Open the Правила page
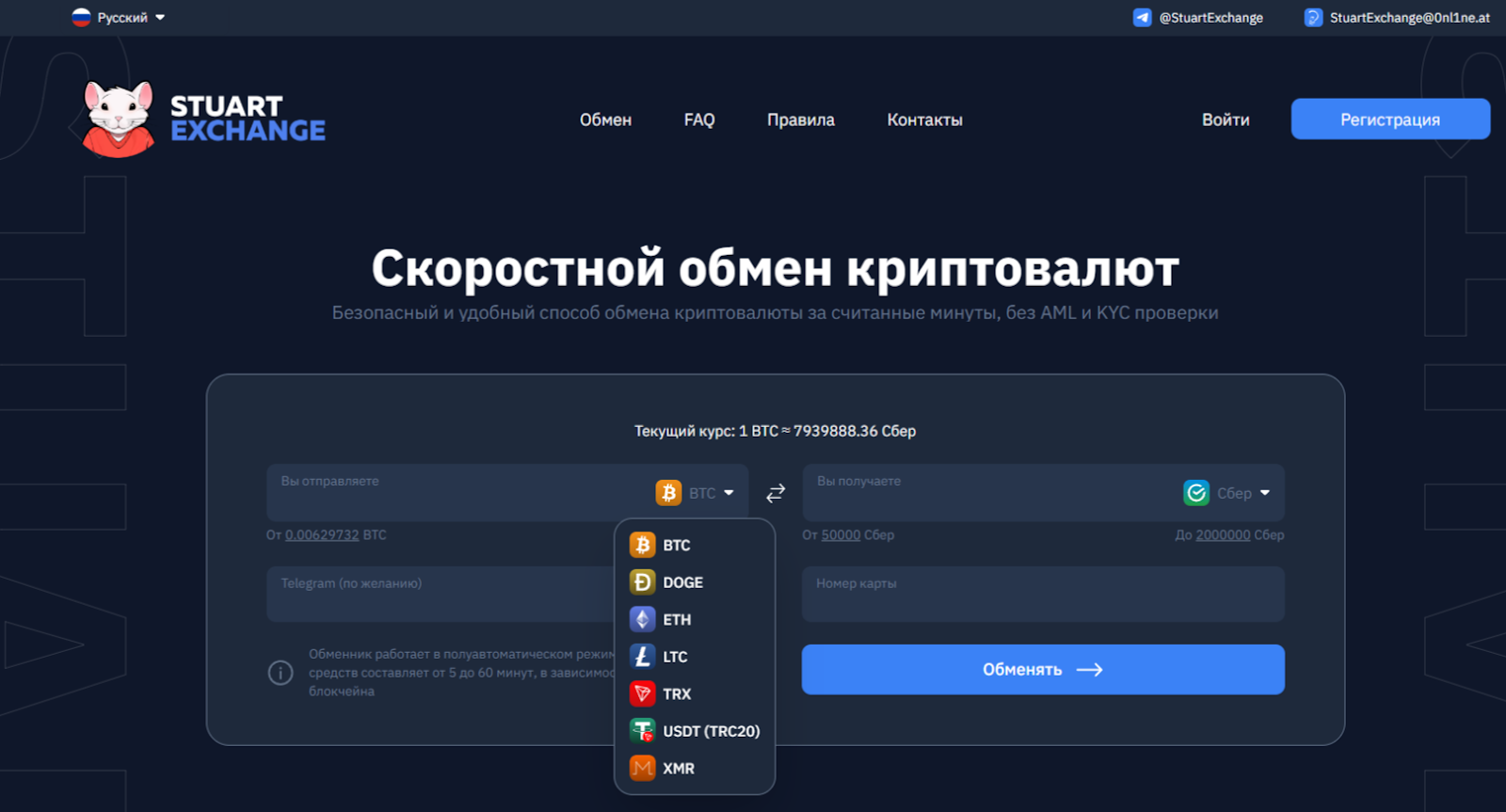 (x=801, y=119)
